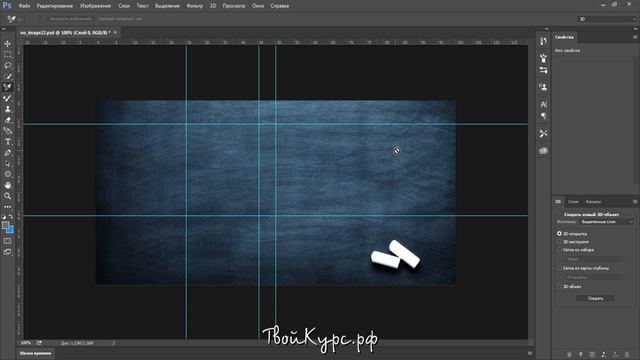Select the Сетка из карты глубины option

[559, 268]
